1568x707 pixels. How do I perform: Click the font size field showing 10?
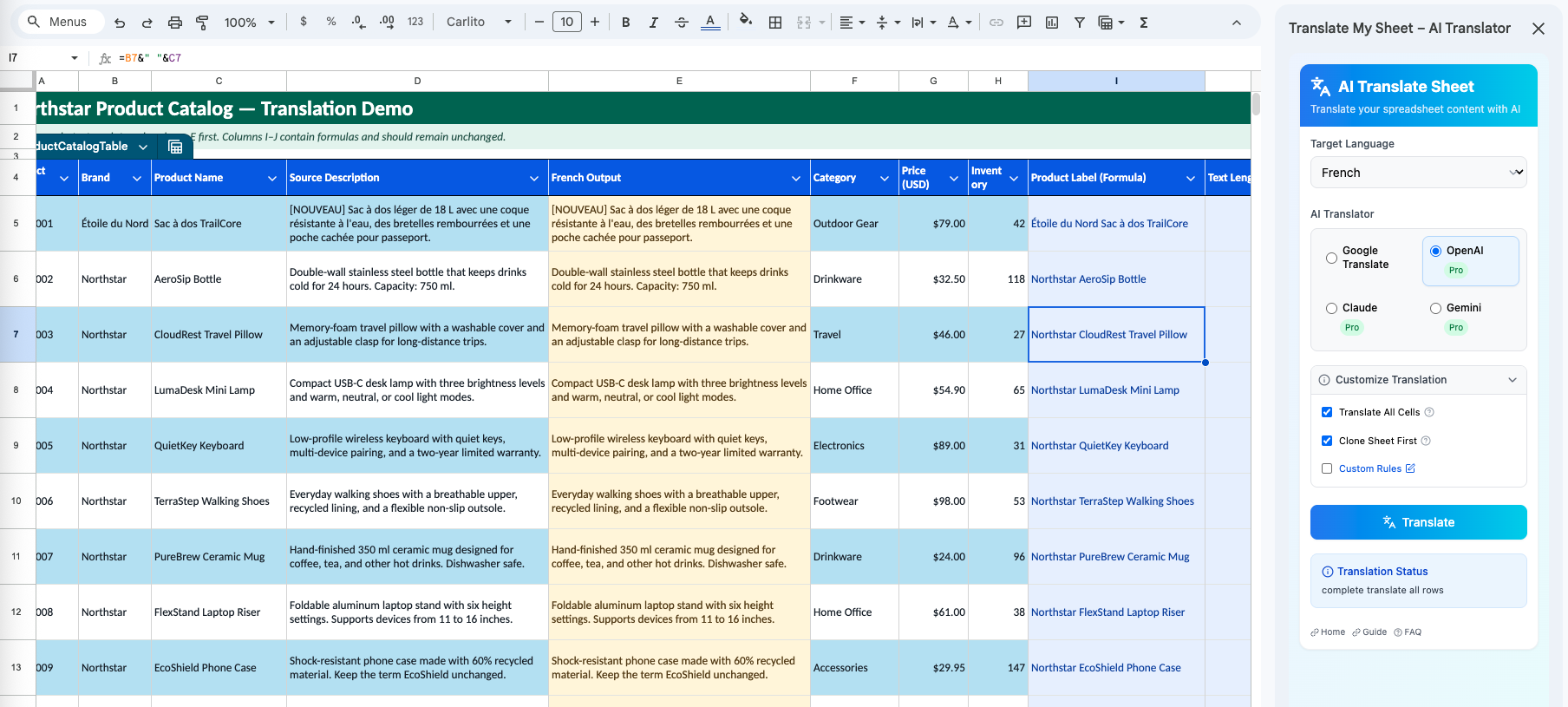[x=567, y=22]
